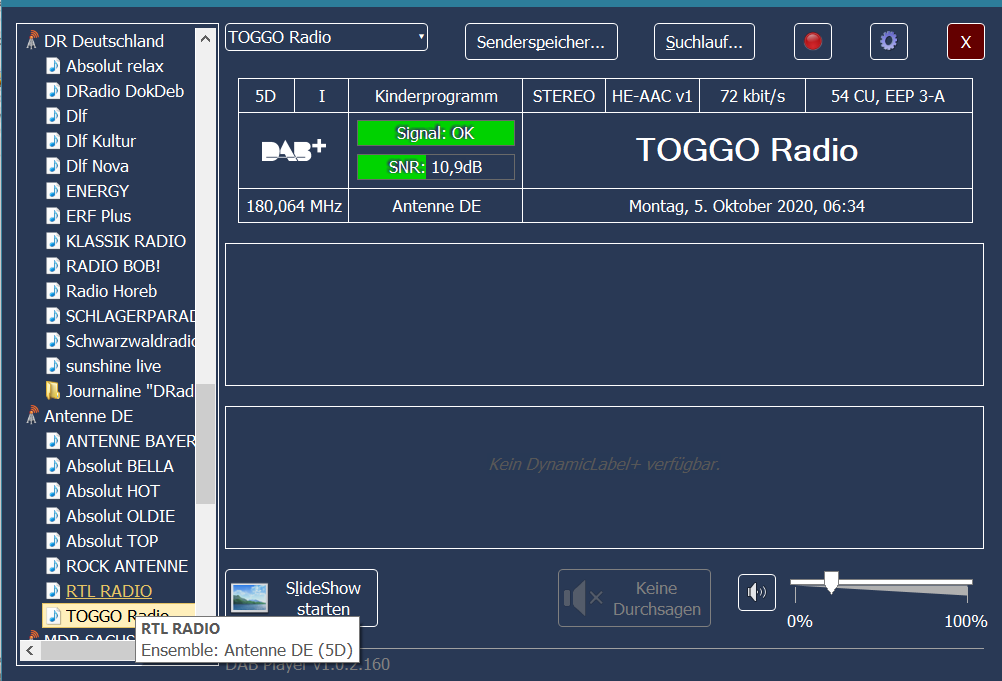The height and width of the screenshot is (681, 1002).
Task: Open the Senderspeicher dialog
Action: 541,42
